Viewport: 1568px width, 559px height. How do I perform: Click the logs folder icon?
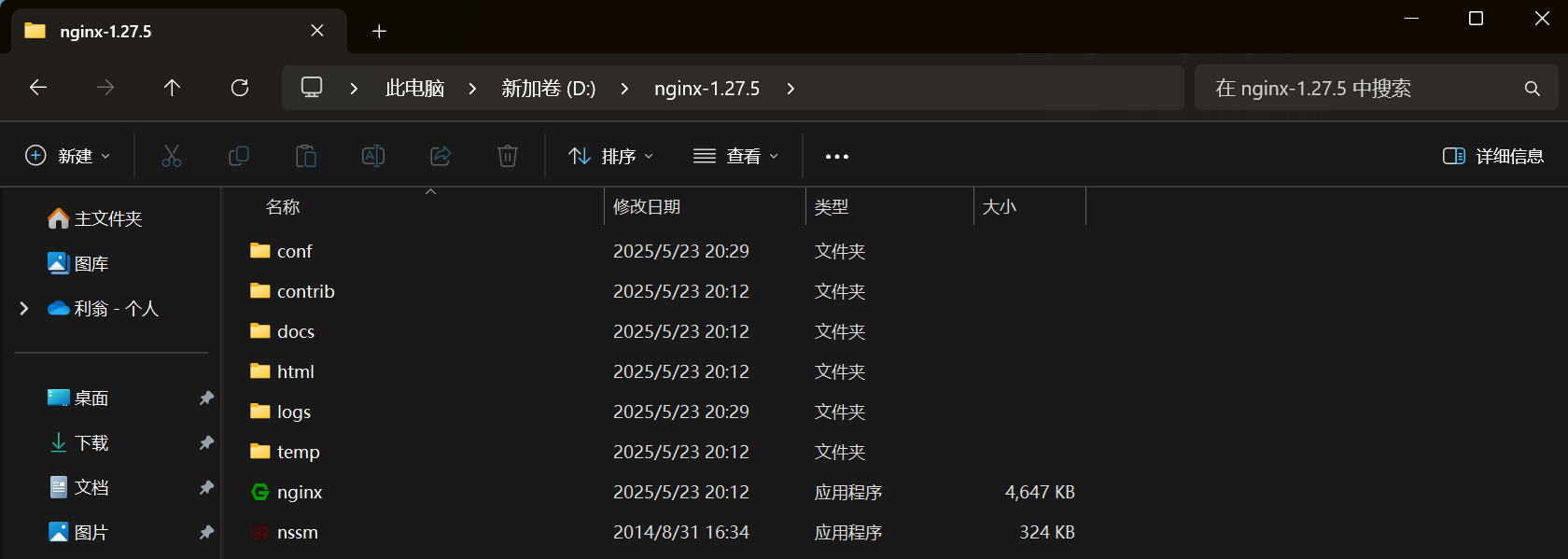click(x=260, y=411)
